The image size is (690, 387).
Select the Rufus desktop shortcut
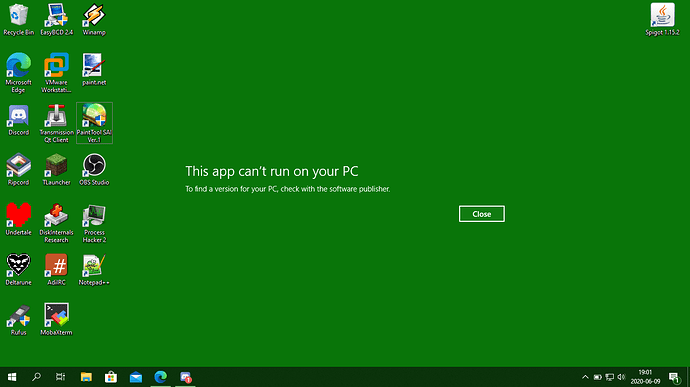[18, 320]
